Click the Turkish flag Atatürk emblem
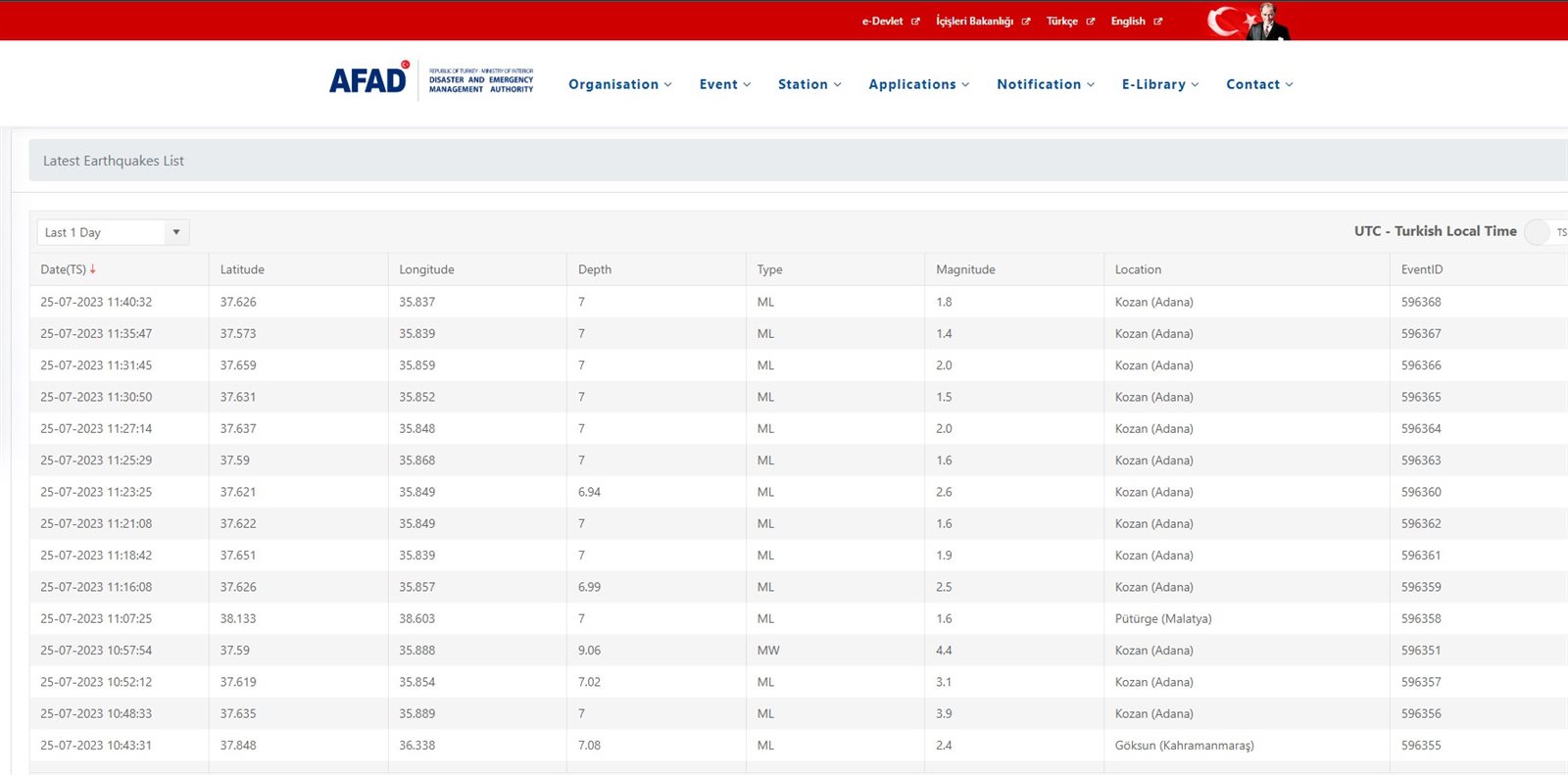This screenshot has width=1568, height=775. pos(1249,21)
